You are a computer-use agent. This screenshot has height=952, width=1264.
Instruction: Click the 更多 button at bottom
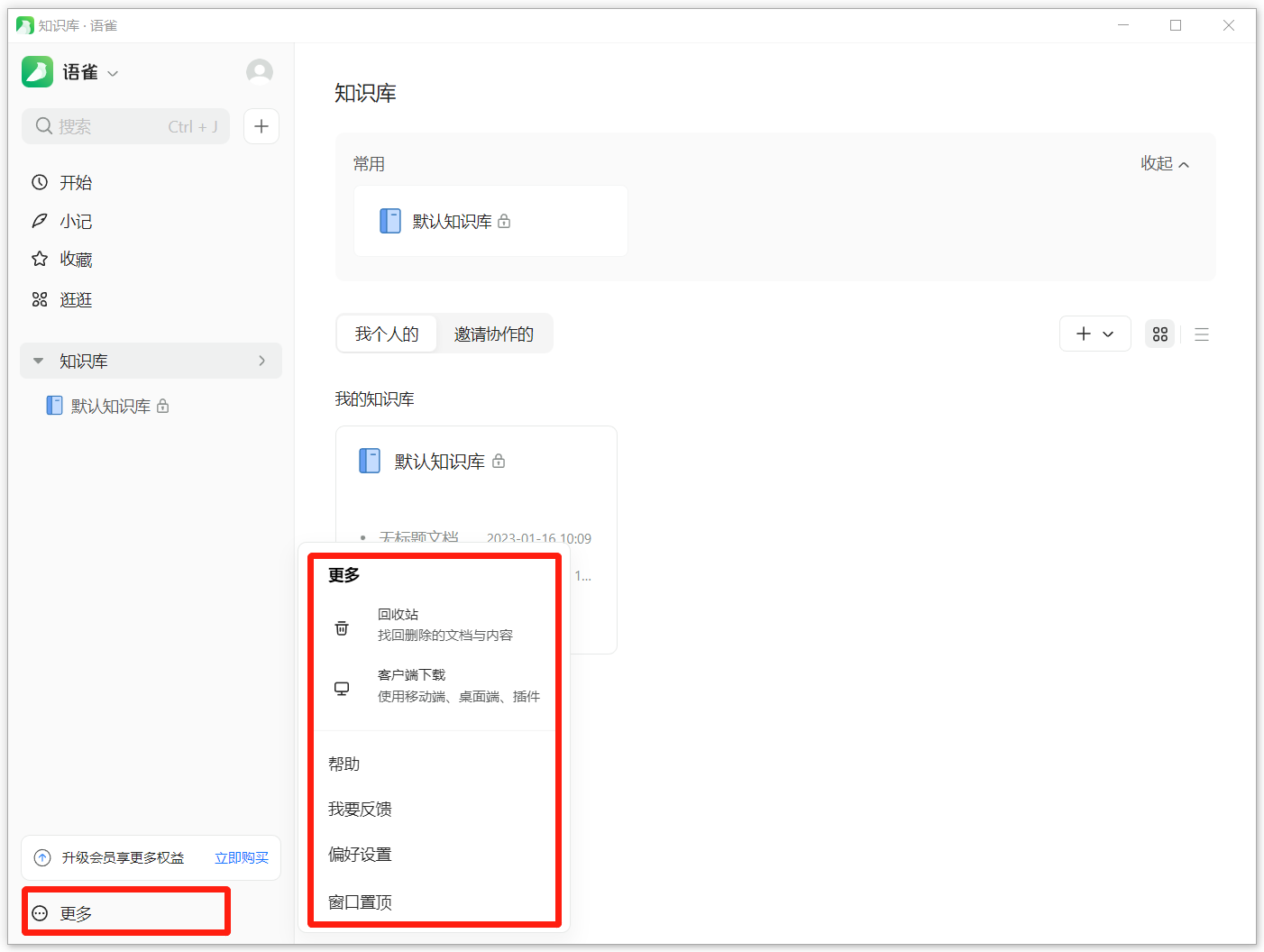(77, 914)
